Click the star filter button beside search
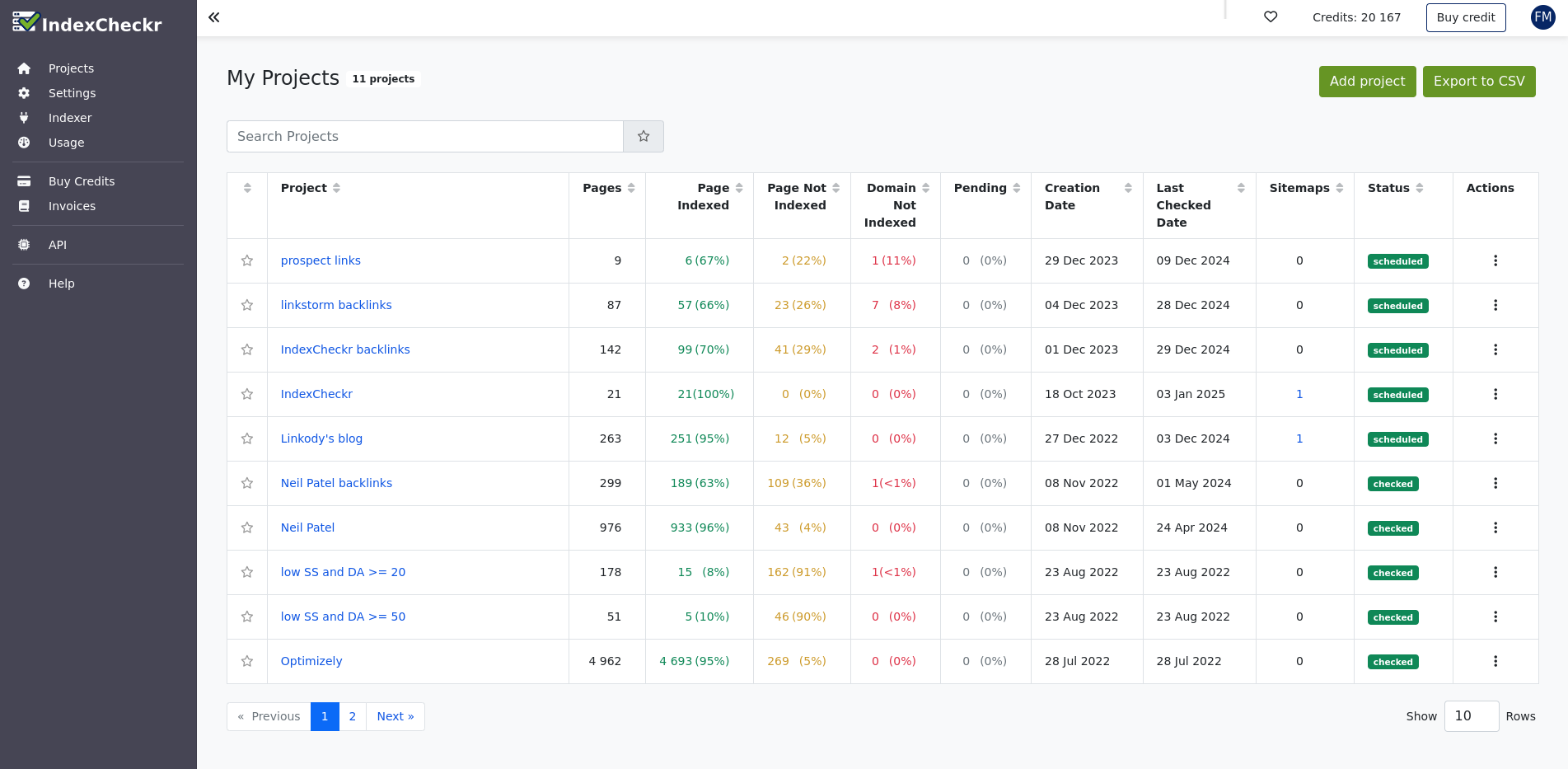 [x=644, y=137]
